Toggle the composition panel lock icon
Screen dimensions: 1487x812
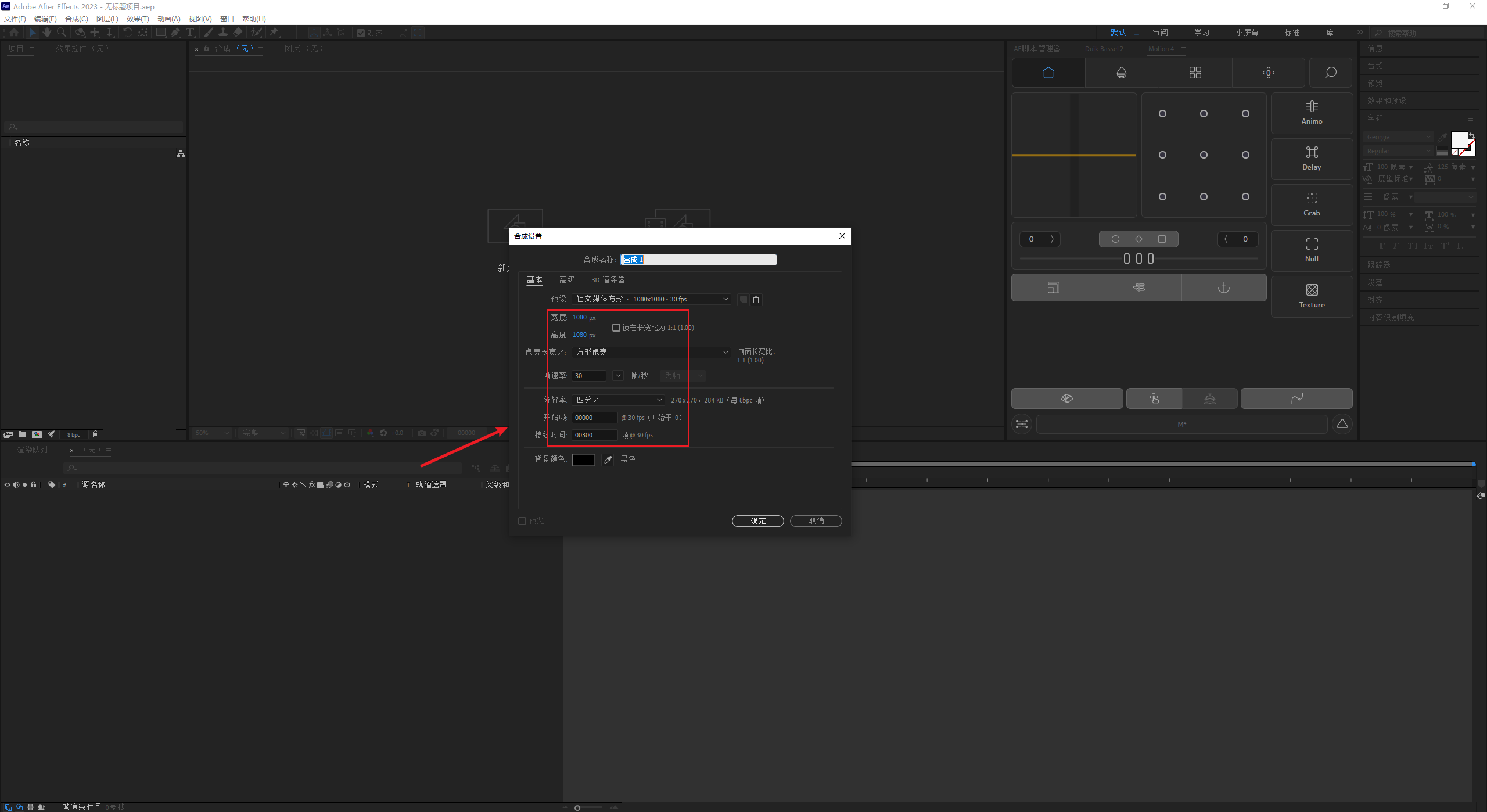207,48
